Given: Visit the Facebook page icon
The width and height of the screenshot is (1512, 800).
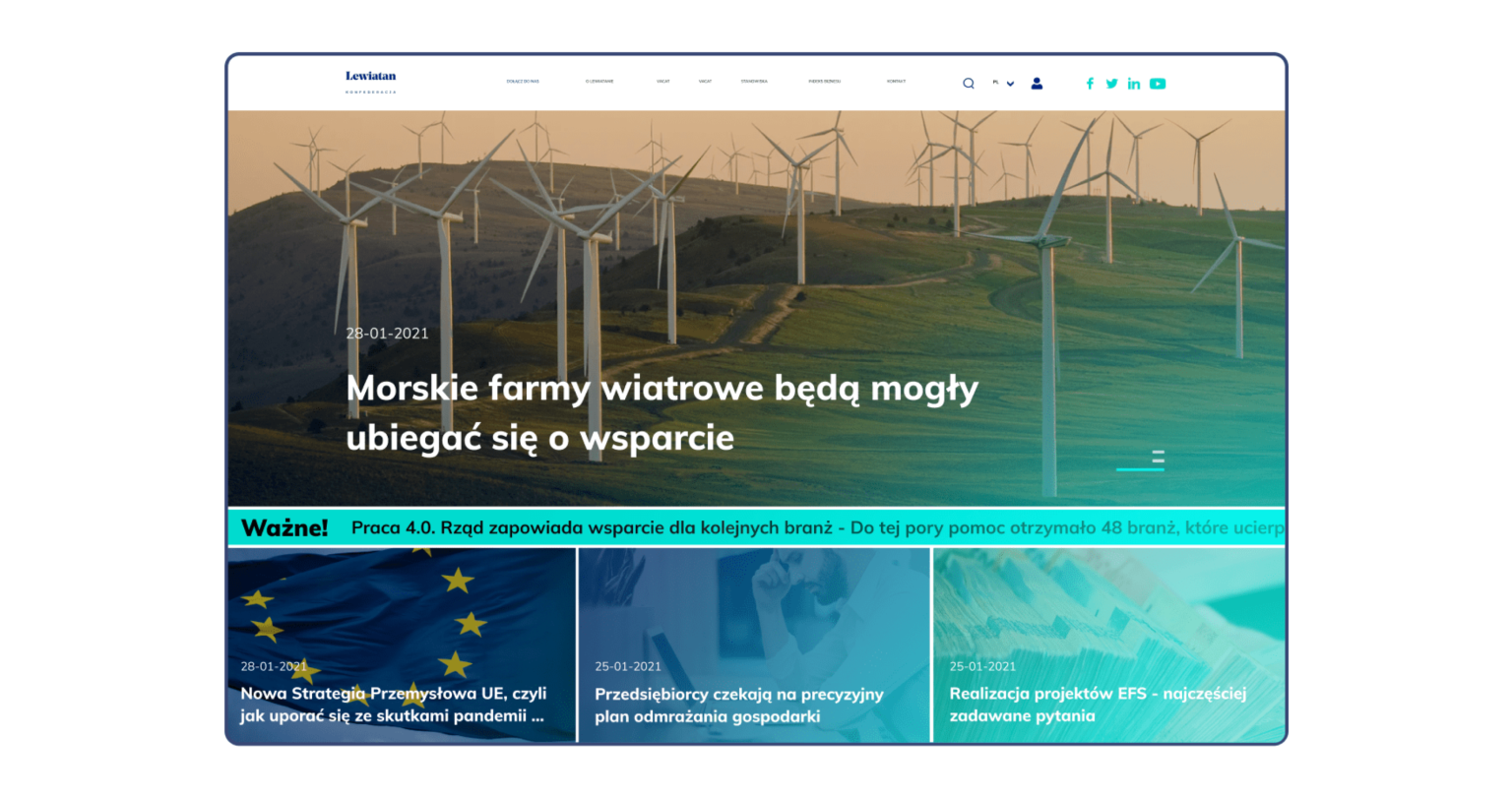Looking at the screenshot, I should pyautogui.click(x=1090, y=84).
